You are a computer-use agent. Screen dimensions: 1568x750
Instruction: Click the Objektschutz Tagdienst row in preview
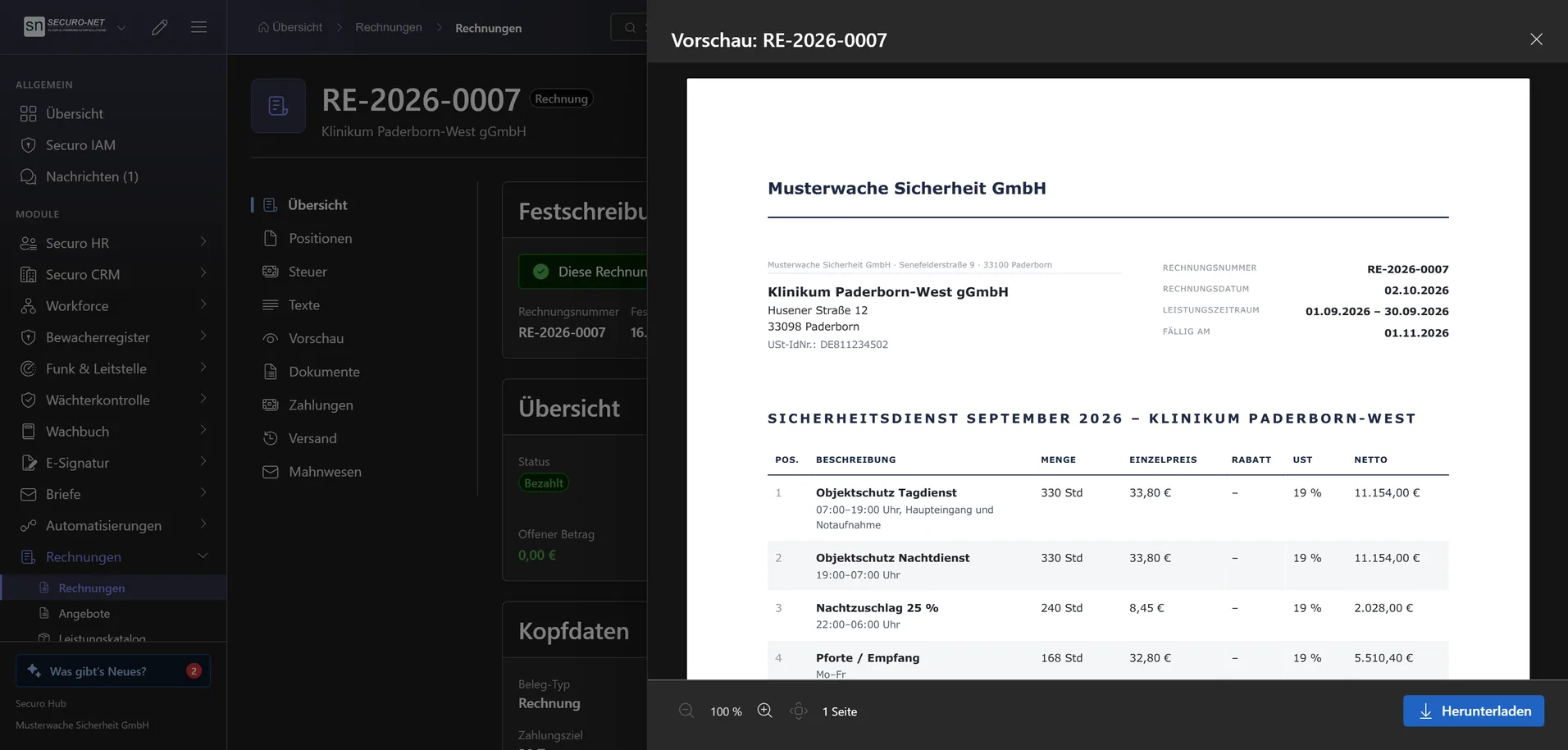[x=1108, y=508]
